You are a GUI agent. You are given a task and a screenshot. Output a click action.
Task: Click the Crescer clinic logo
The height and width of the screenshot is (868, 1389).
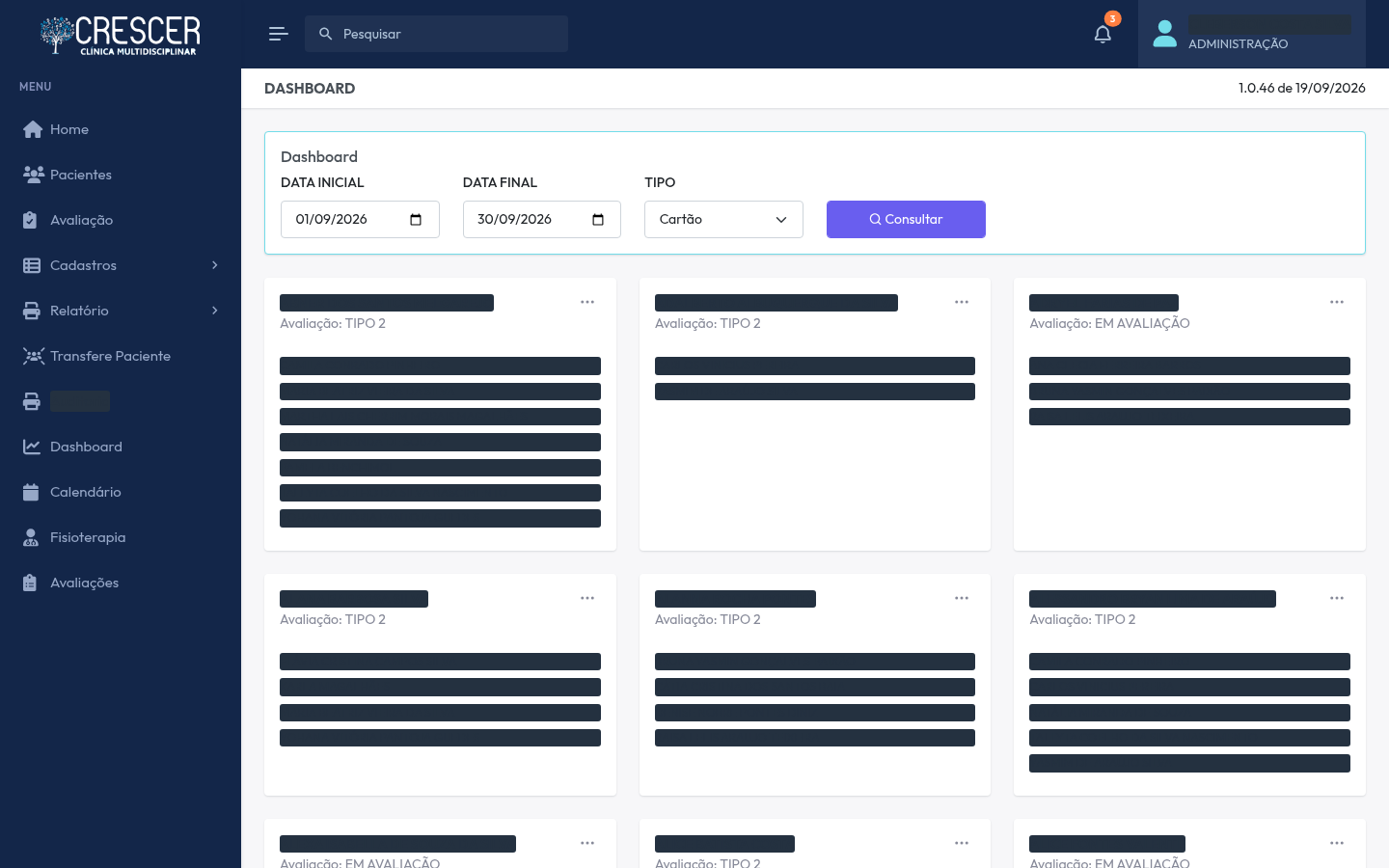tap(121, 35)
